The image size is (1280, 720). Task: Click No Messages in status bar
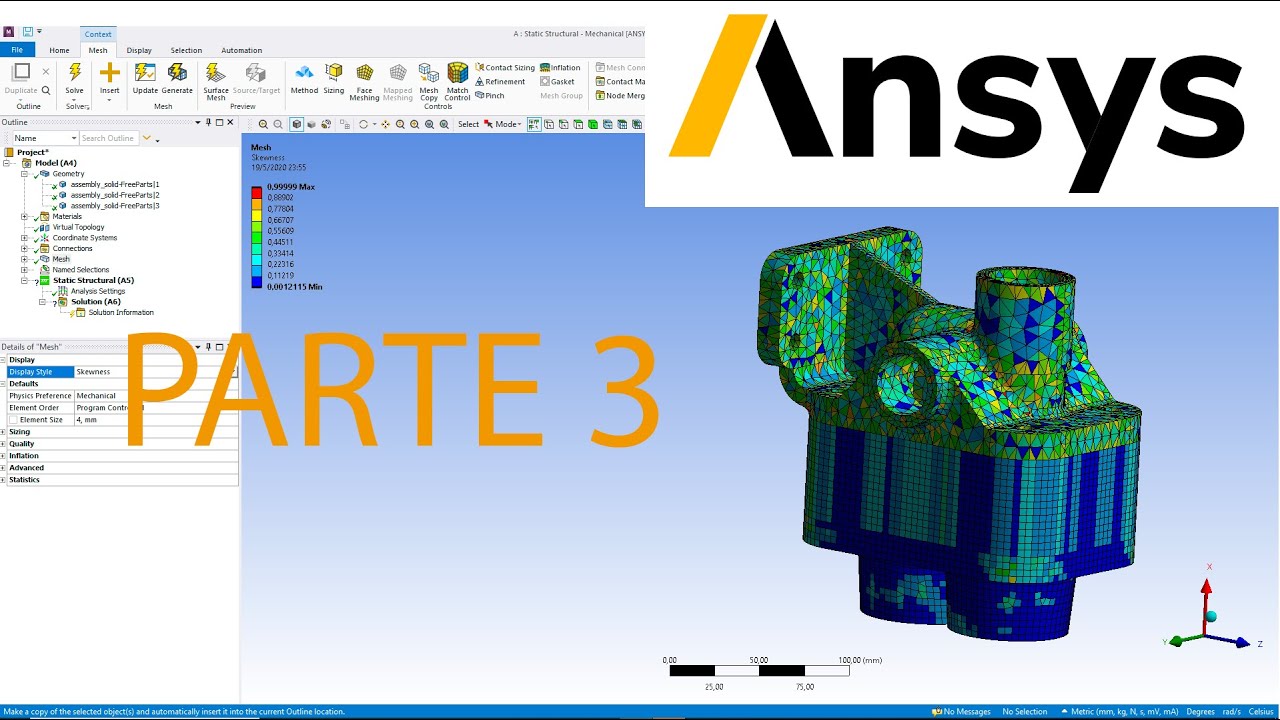pyautogui.click(x=962, y=712)
